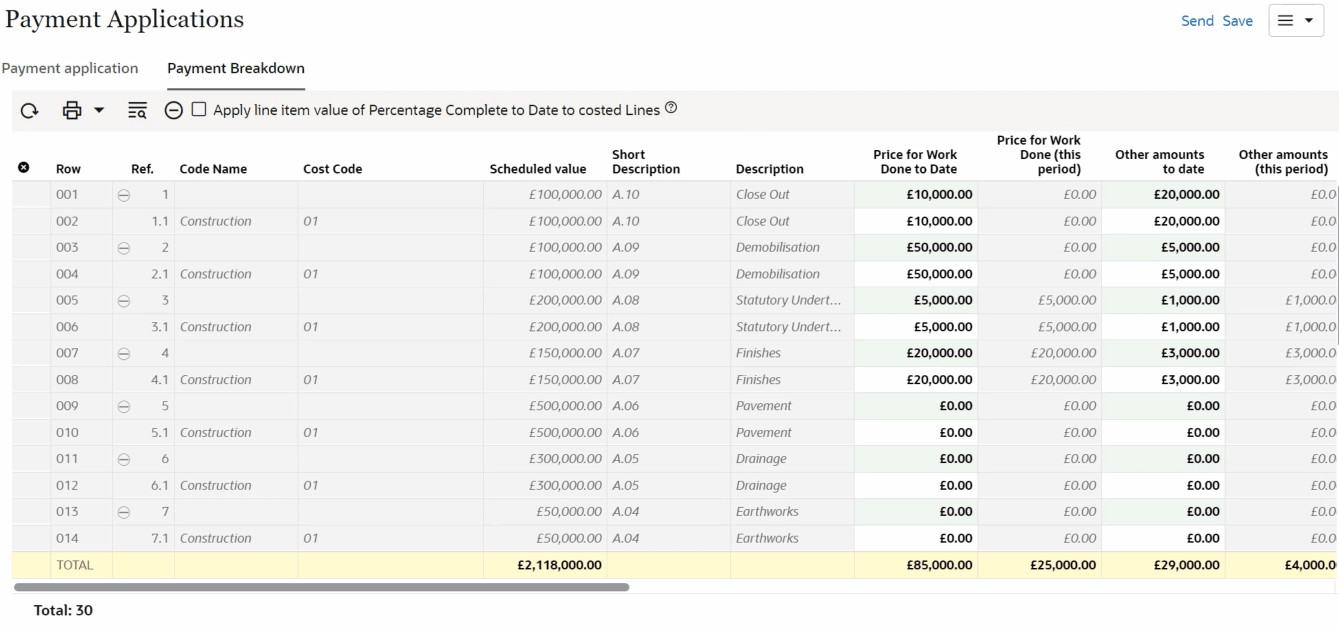Click the Finishes description in row 008
This screenshot has height=631, width=1339.
coord(759,380)
